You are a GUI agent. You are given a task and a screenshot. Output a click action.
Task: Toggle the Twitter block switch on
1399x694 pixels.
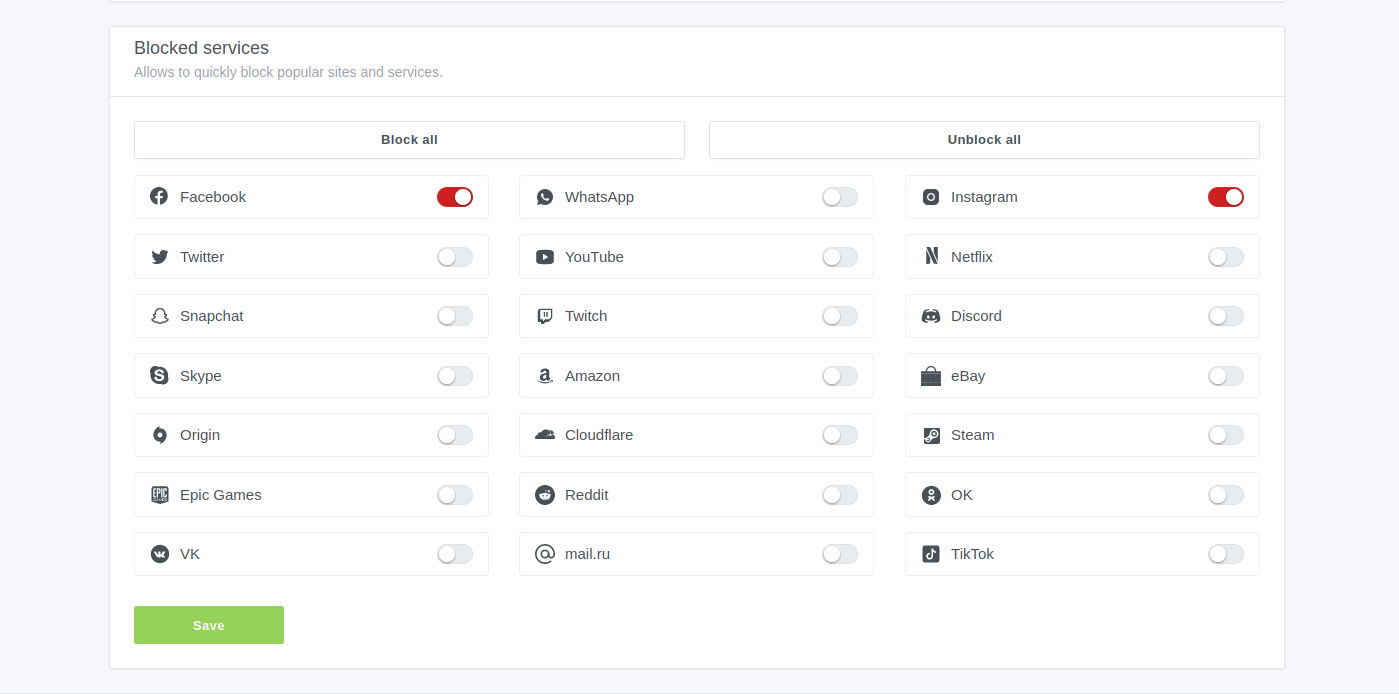[x=455, y=257]
